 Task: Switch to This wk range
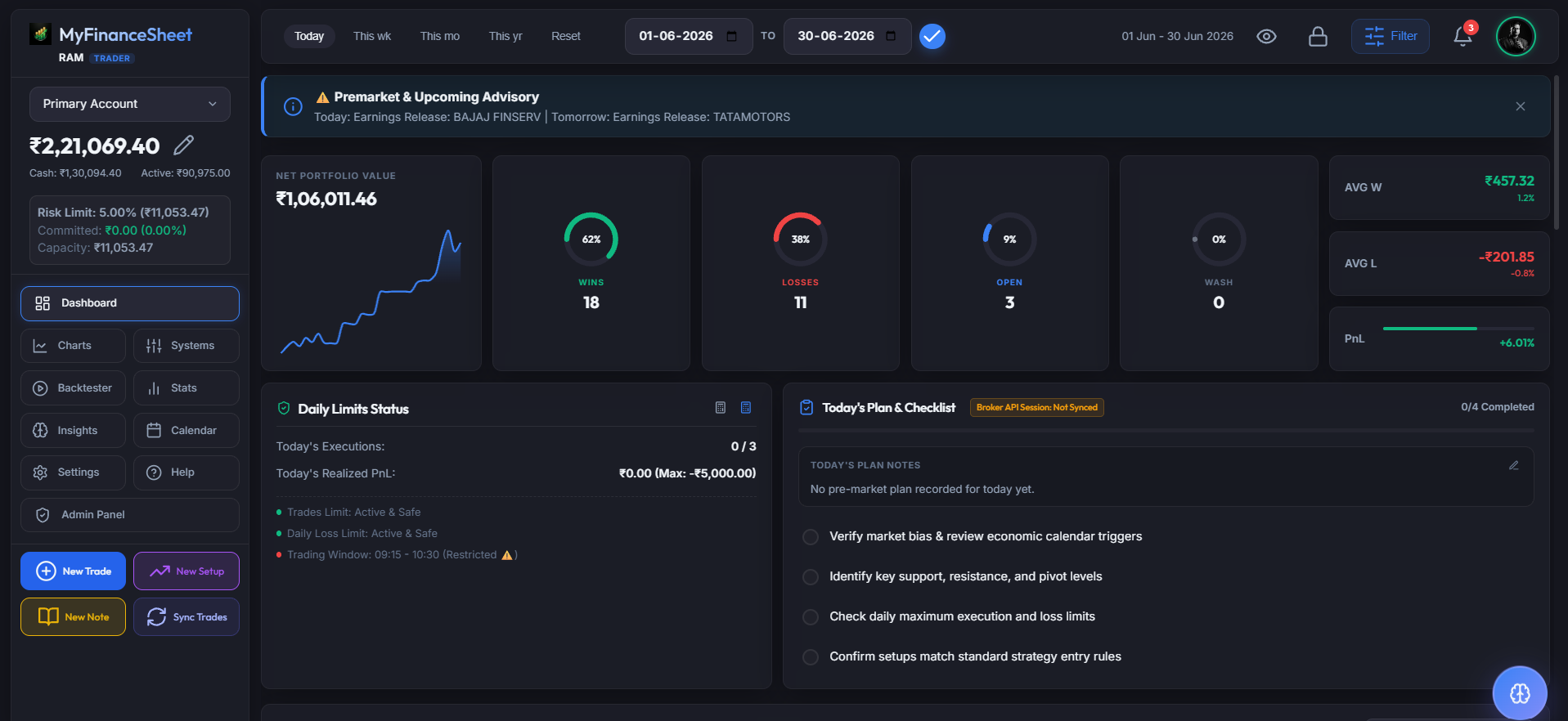point(372,36)
